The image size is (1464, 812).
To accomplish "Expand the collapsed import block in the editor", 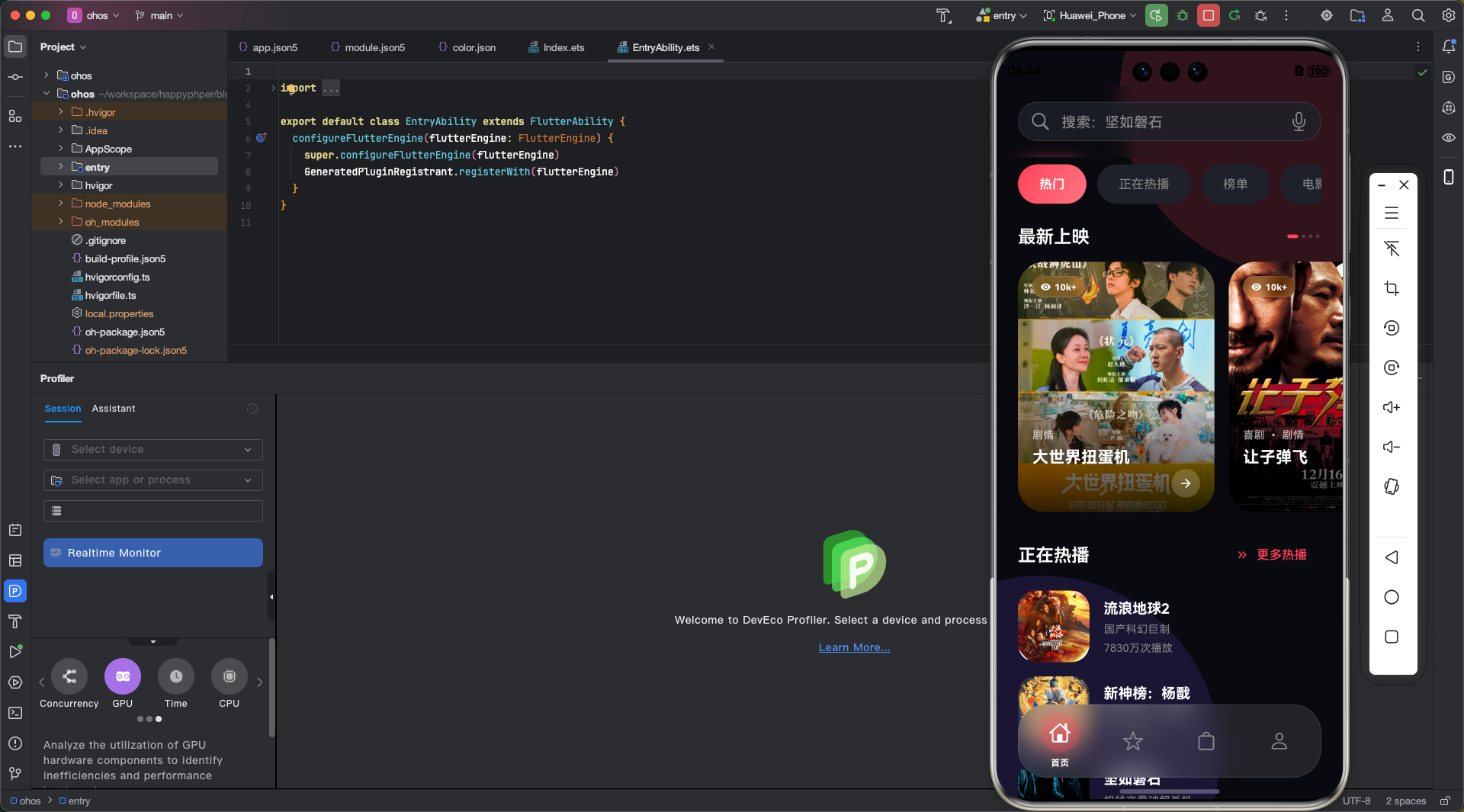I will click(273, 88).
